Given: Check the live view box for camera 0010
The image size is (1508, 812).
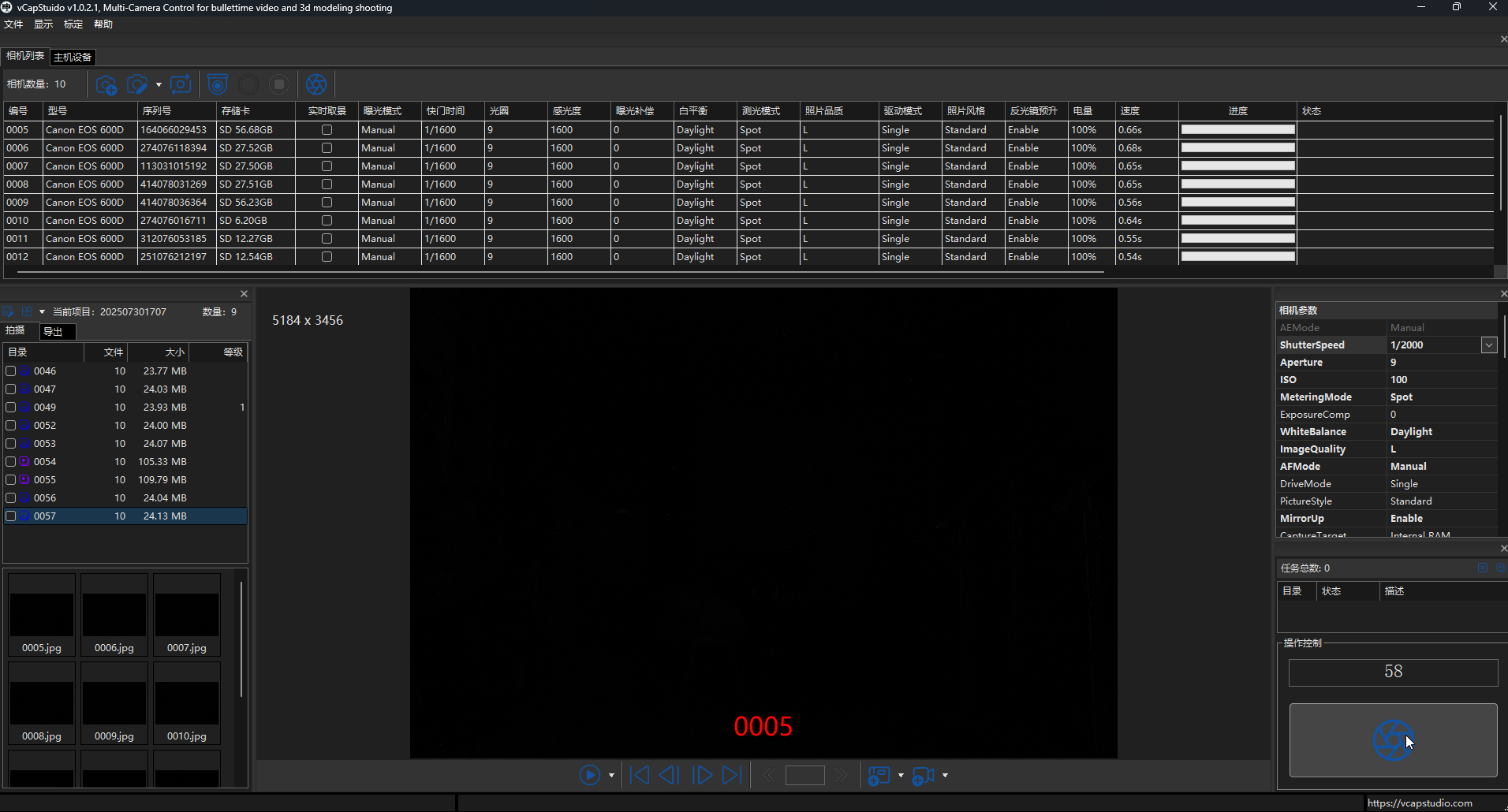Looking at the screenshot, I should 327,221.
